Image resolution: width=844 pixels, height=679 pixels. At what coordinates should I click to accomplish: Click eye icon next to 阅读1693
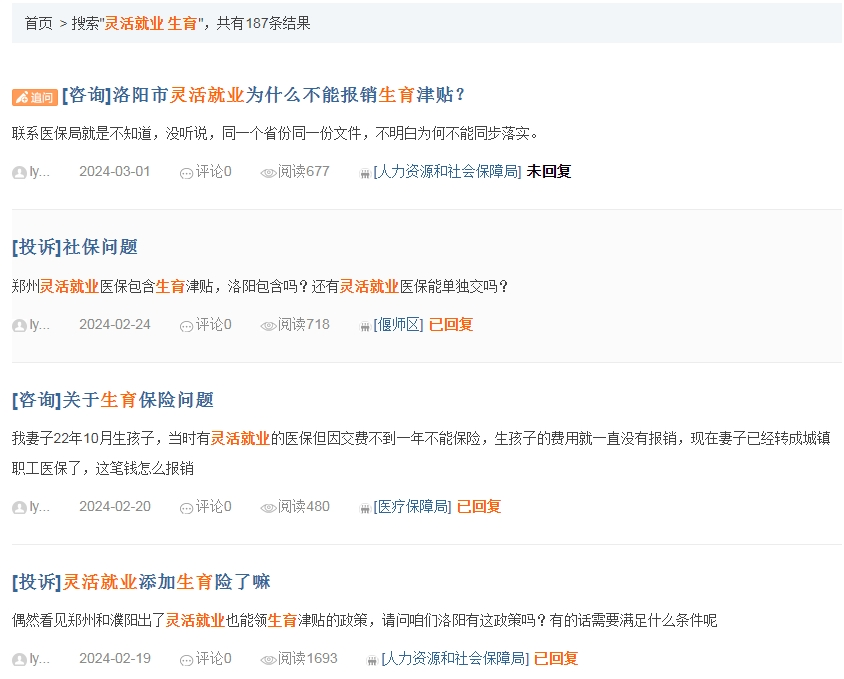point(268,660)
